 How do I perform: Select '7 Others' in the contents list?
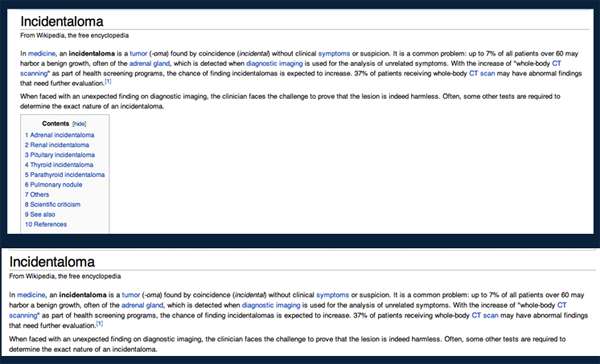click(x=37, y=195)
